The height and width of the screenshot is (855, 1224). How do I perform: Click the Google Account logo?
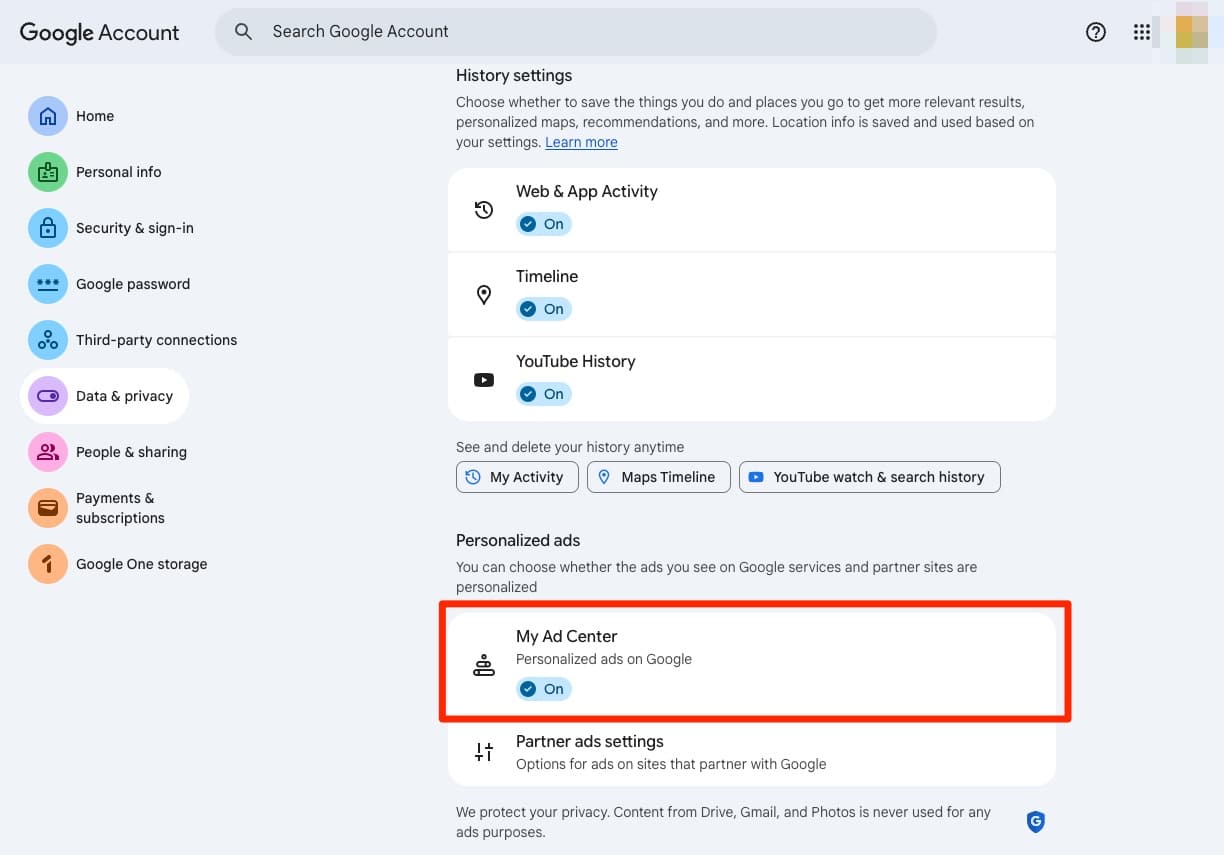99,32
